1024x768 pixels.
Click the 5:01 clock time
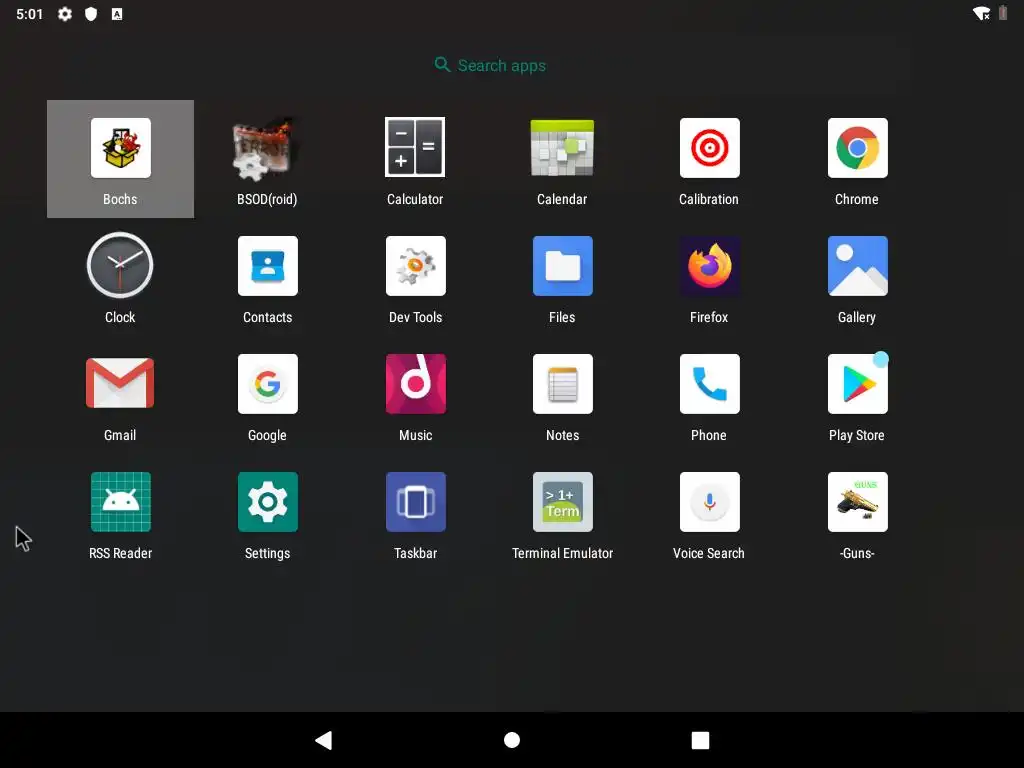click(x=29, y=14)
